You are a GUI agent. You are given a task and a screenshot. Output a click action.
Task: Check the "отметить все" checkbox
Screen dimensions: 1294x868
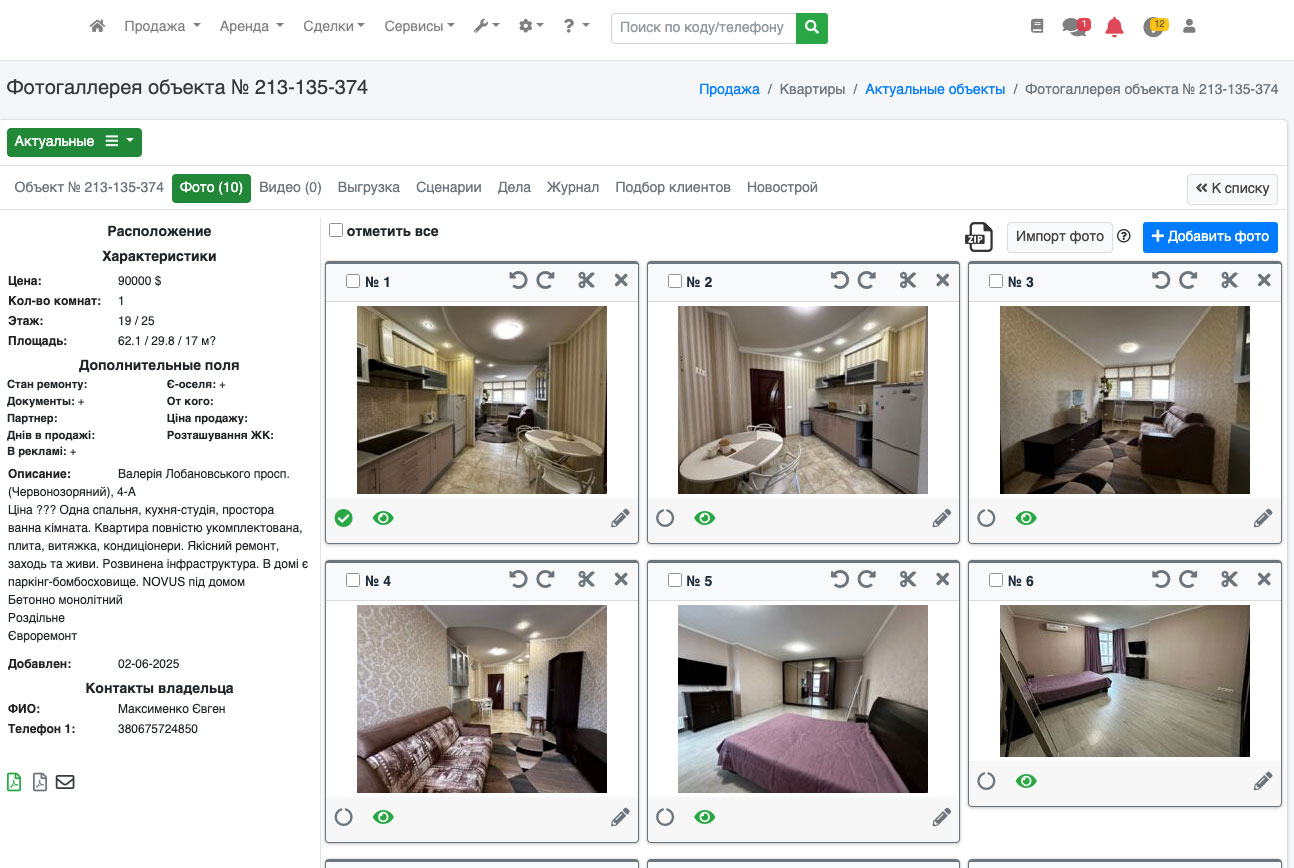coord(337,231)
